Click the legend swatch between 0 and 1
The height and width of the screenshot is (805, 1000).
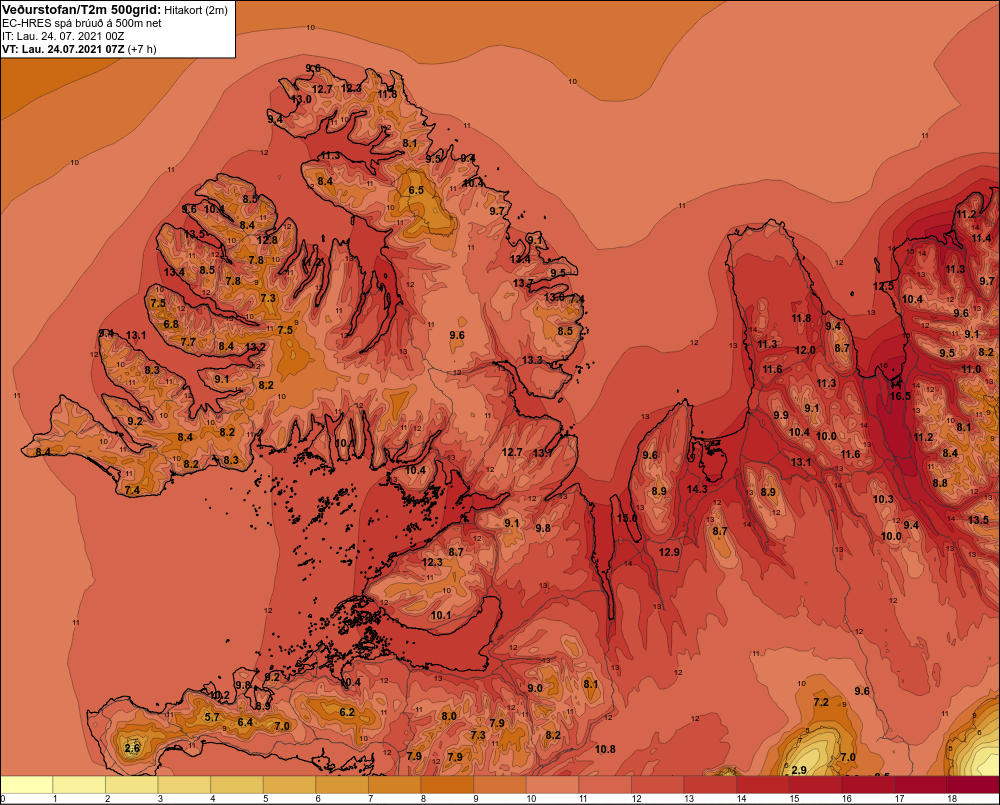coord(27,784)
